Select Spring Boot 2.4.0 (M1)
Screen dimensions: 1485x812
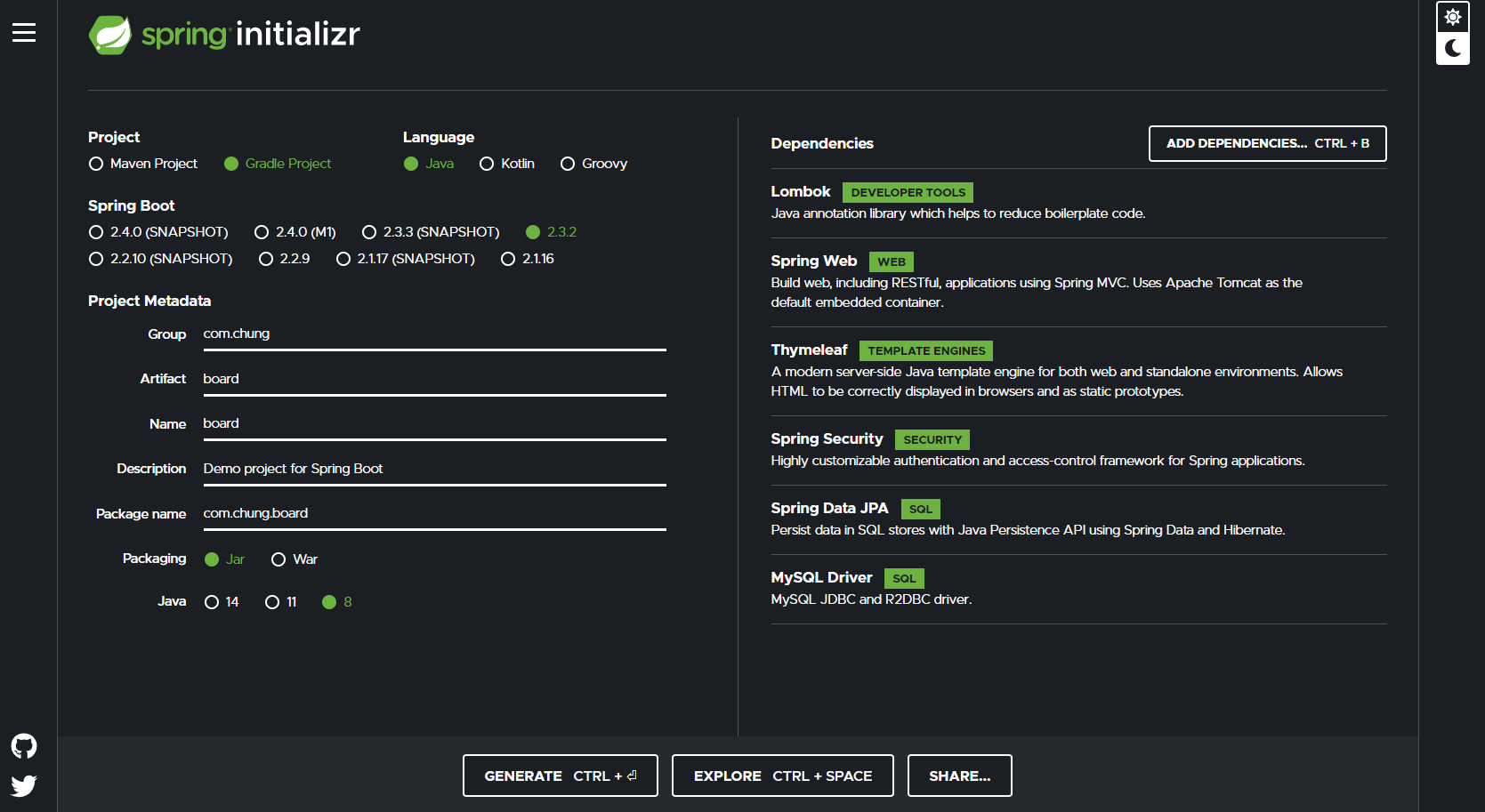295,232
